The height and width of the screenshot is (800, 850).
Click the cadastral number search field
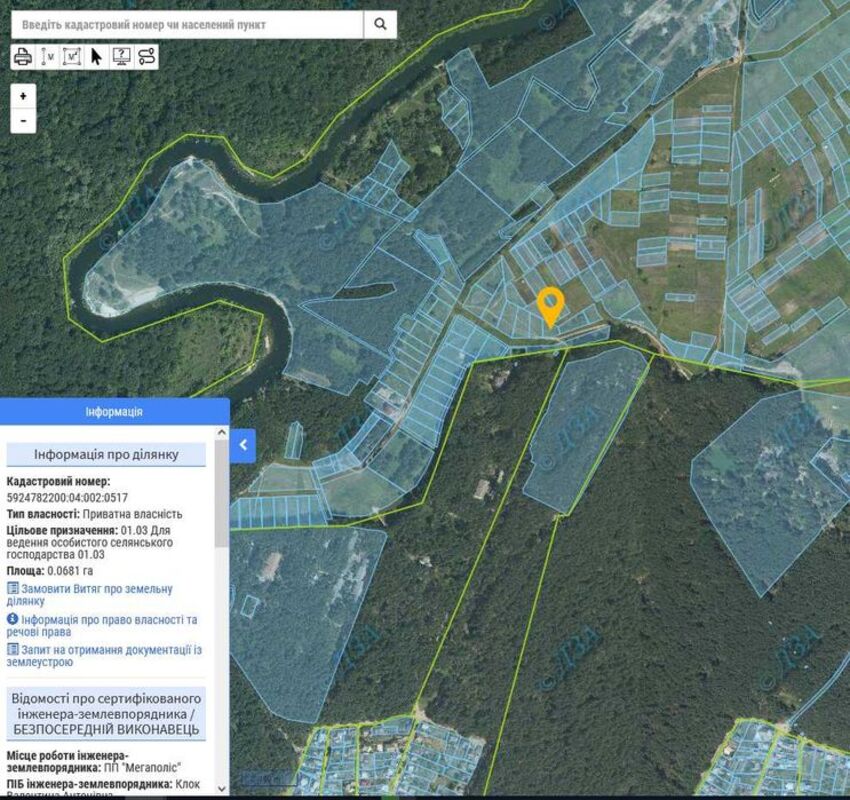click(x=187, y=24)
